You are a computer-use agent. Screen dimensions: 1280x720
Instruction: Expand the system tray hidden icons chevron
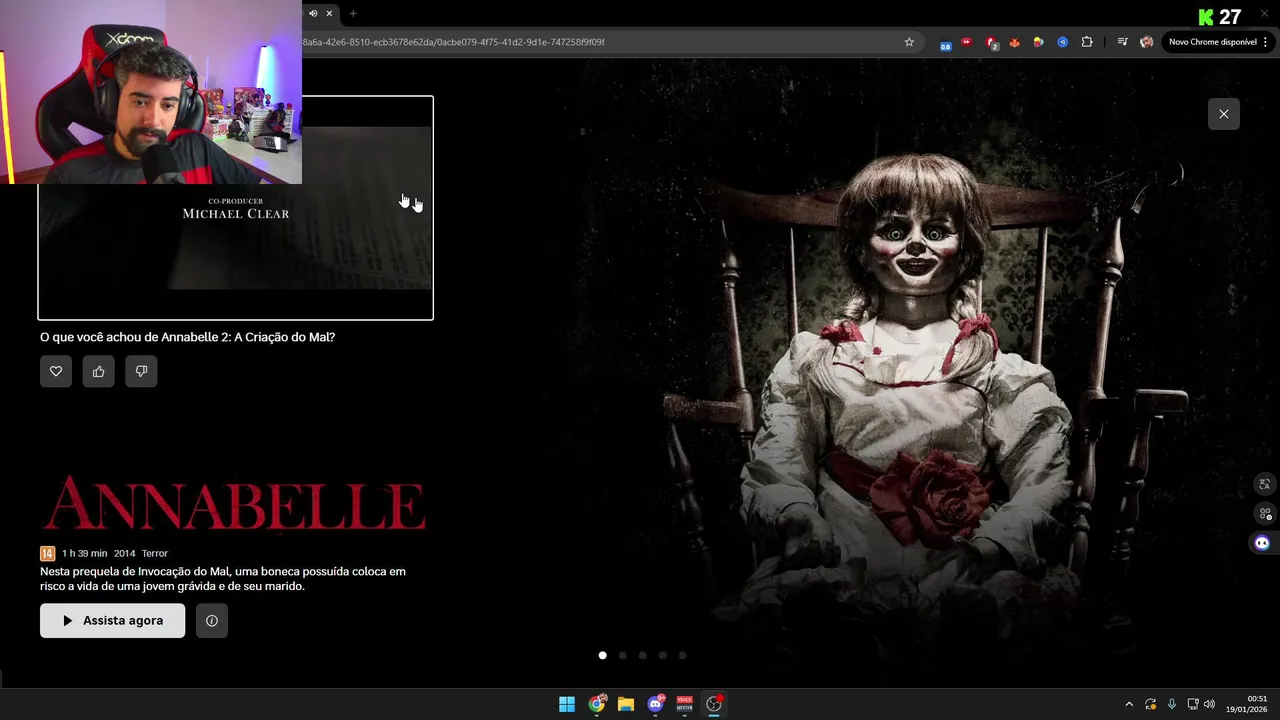click(x=1129, y=704)
